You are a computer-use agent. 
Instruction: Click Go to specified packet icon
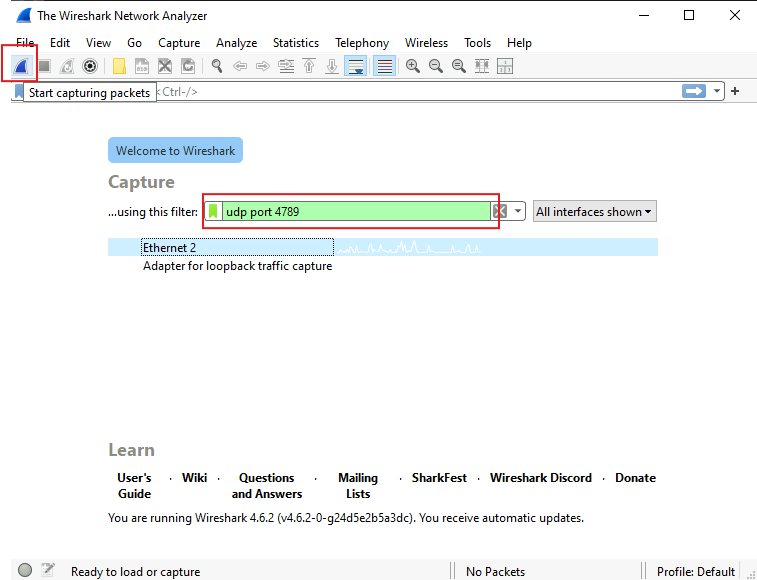[286, 66]
